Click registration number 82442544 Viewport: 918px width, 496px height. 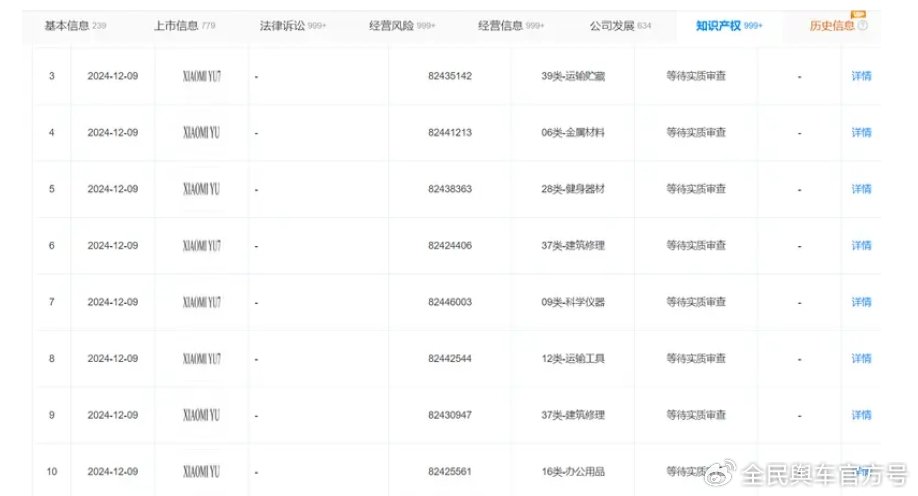coord(449,358)
